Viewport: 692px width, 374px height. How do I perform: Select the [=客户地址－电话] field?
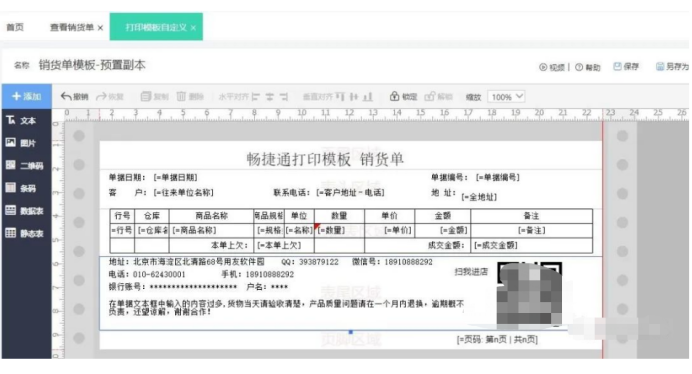[350, 193]
